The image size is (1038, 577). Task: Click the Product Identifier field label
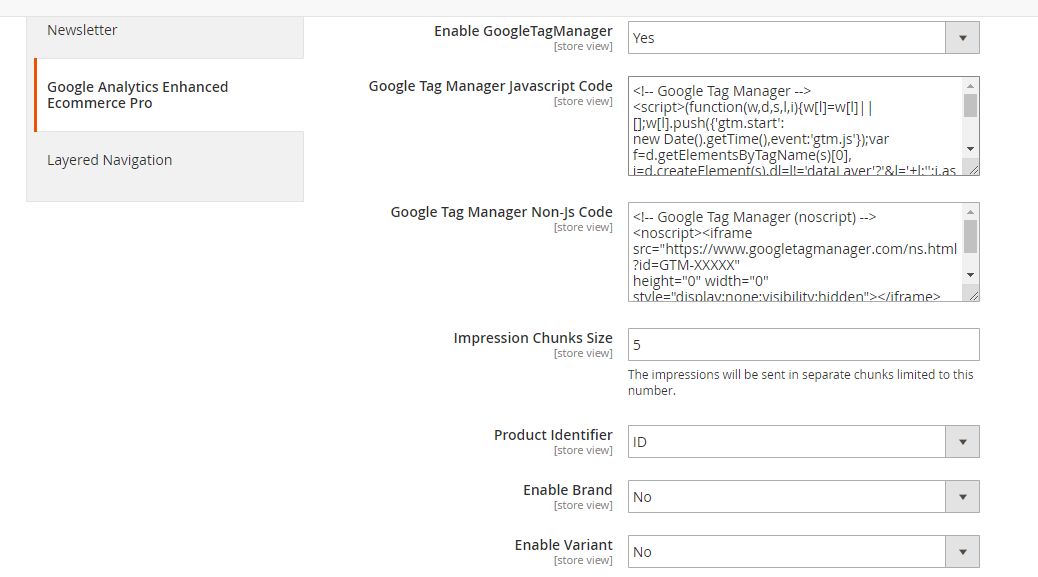(x=553, y=435)
